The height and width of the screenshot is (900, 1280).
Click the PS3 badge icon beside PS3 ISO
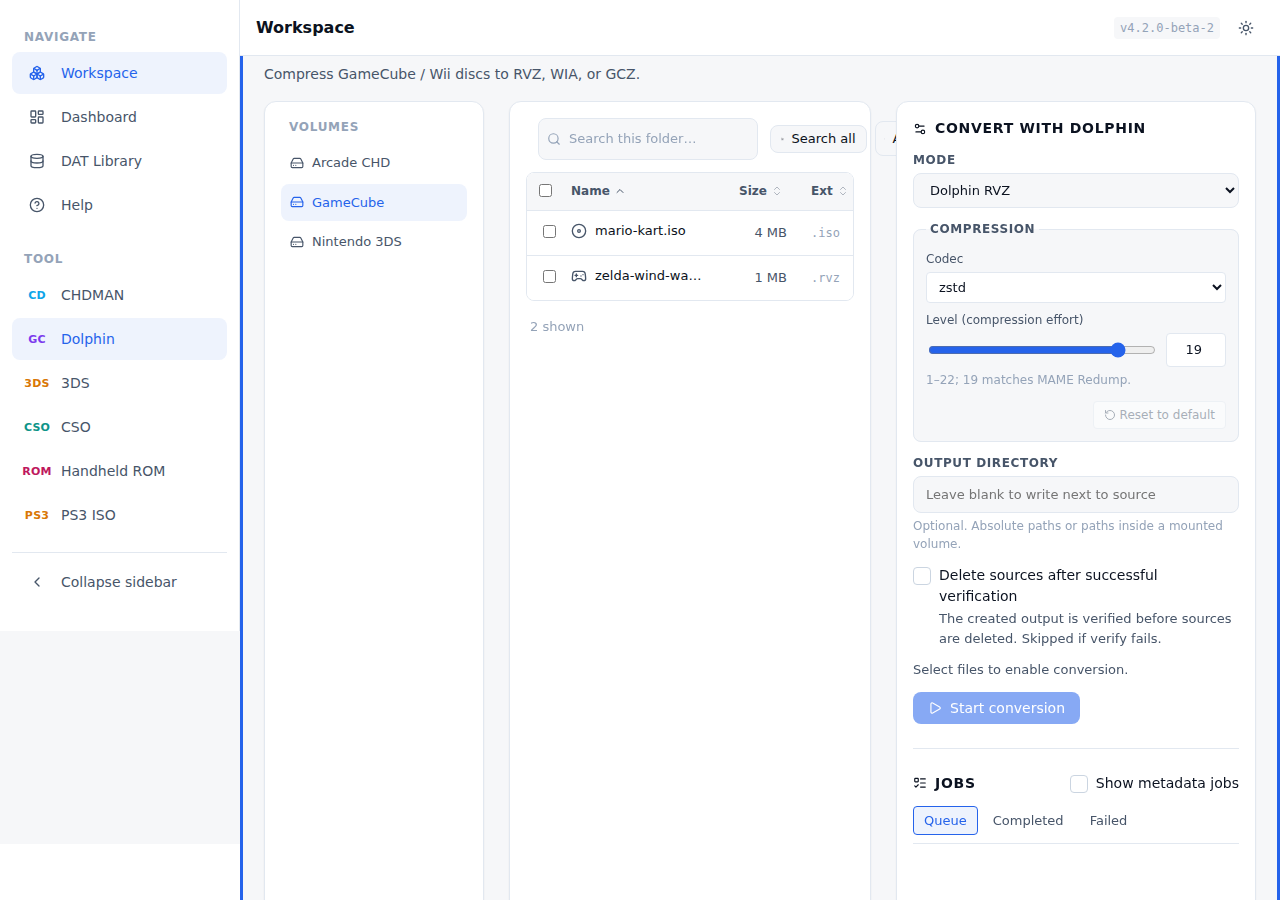(37, 515)
